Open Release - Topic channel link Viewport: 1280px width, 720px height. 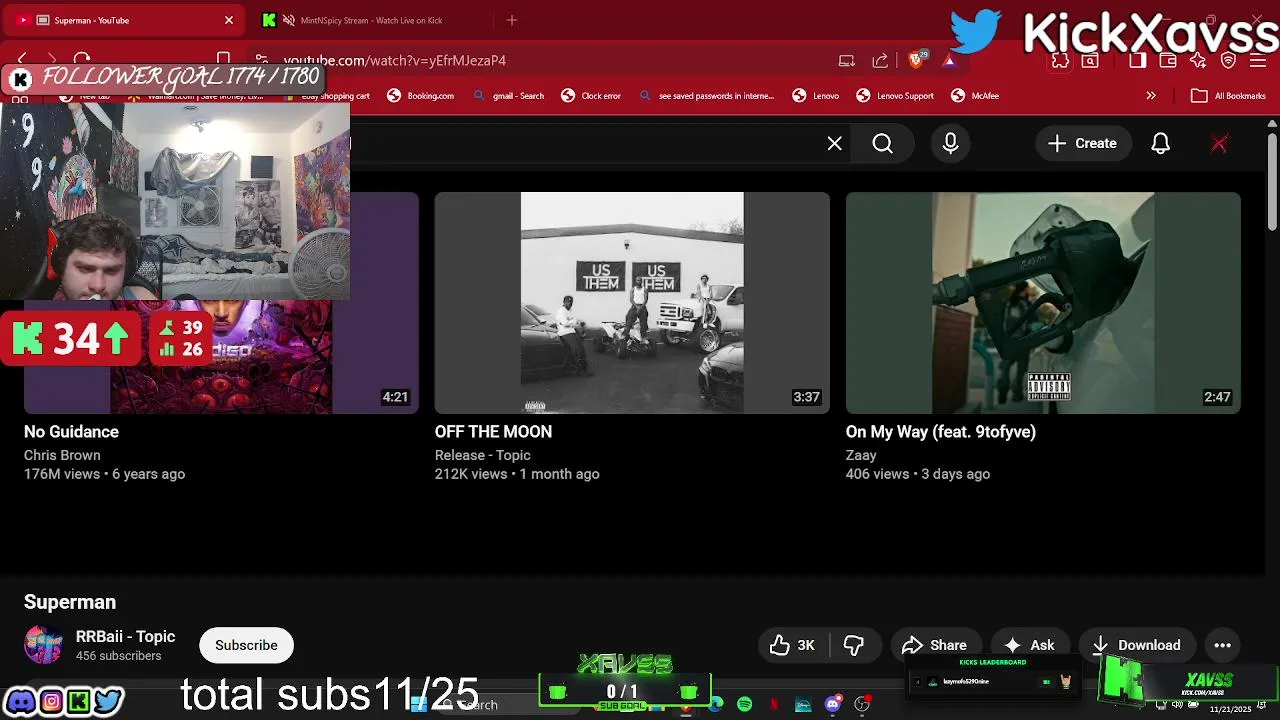tap(483, 455)
